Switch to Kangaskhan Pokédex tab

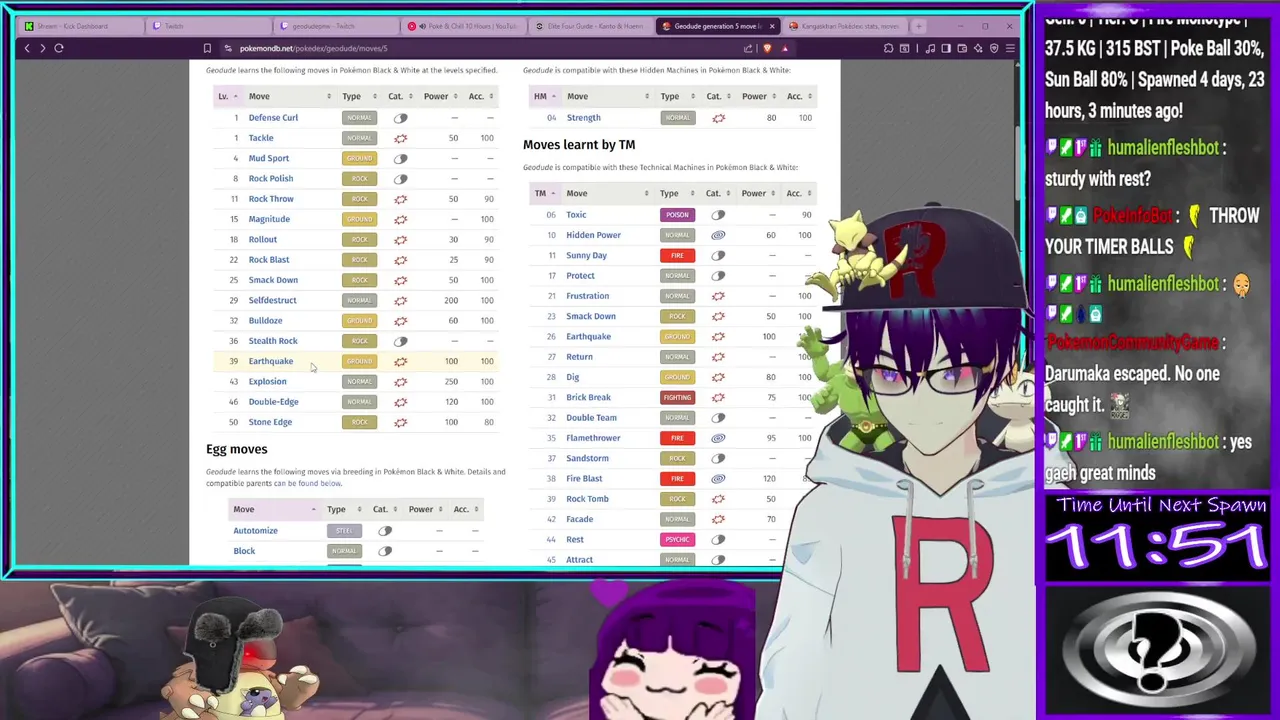844,26
